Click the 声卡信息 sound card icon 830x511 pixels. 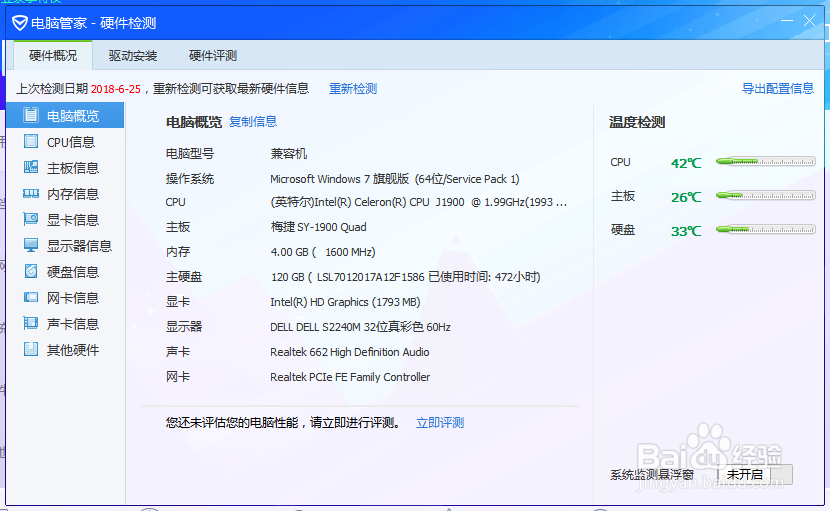tap(31, 323)
